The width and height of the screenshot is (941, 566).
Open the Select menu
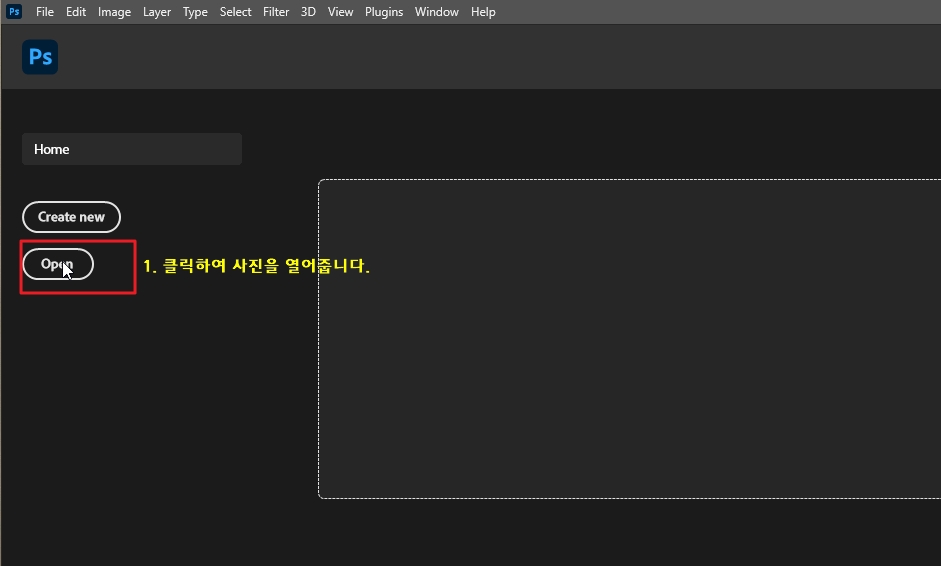pos(235,12)
